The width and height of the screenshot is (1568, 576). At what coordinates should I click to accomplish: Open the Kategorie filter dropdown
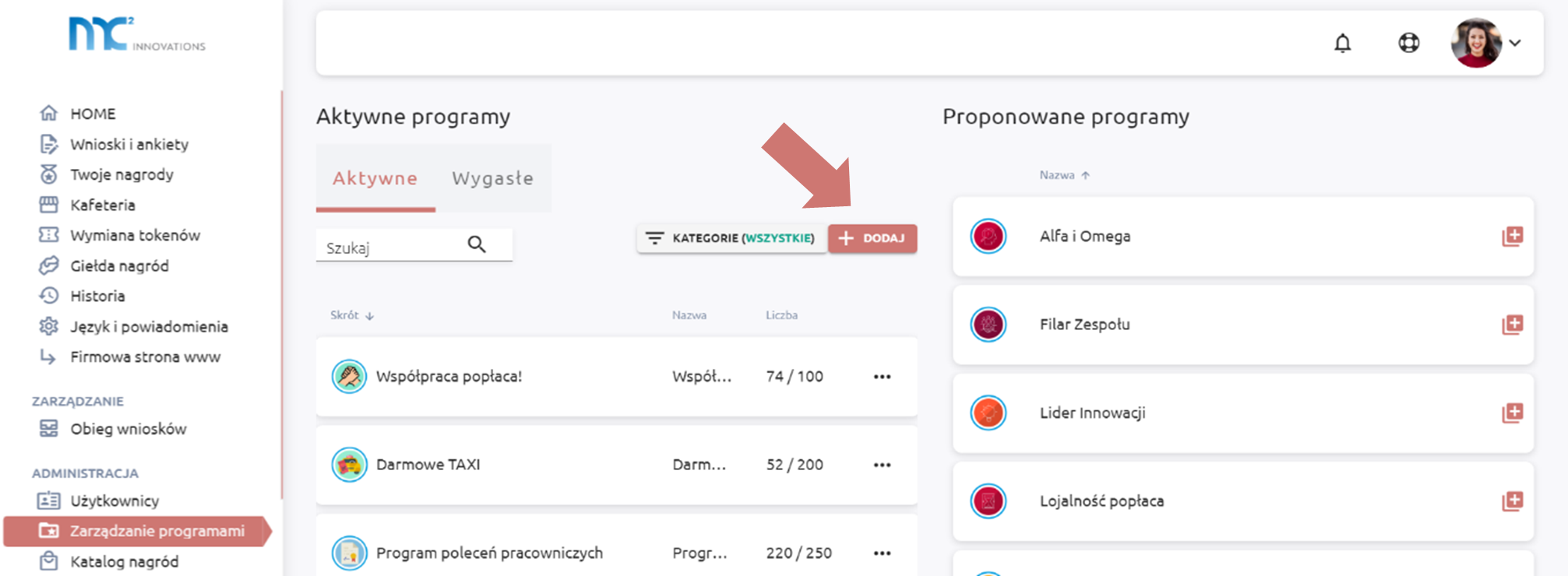(731, 238)
